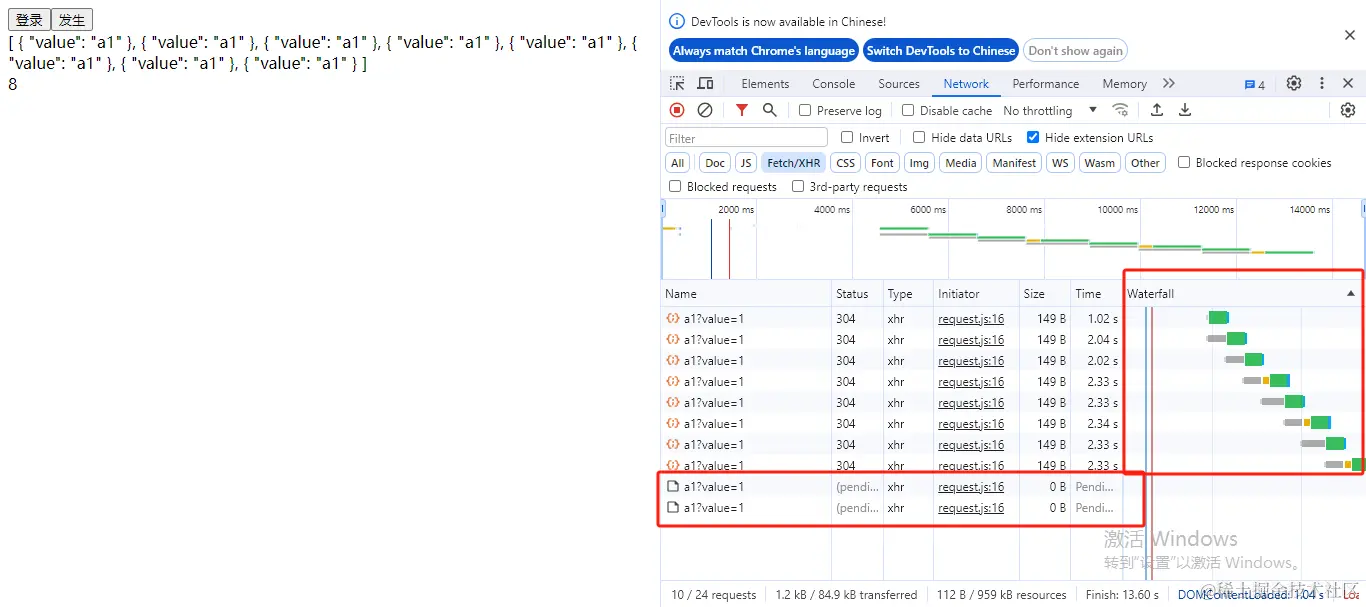This screenshot has height=607, width=1366.
Task: Show more DevTools tabs chevron
Action: point(1169,84)
